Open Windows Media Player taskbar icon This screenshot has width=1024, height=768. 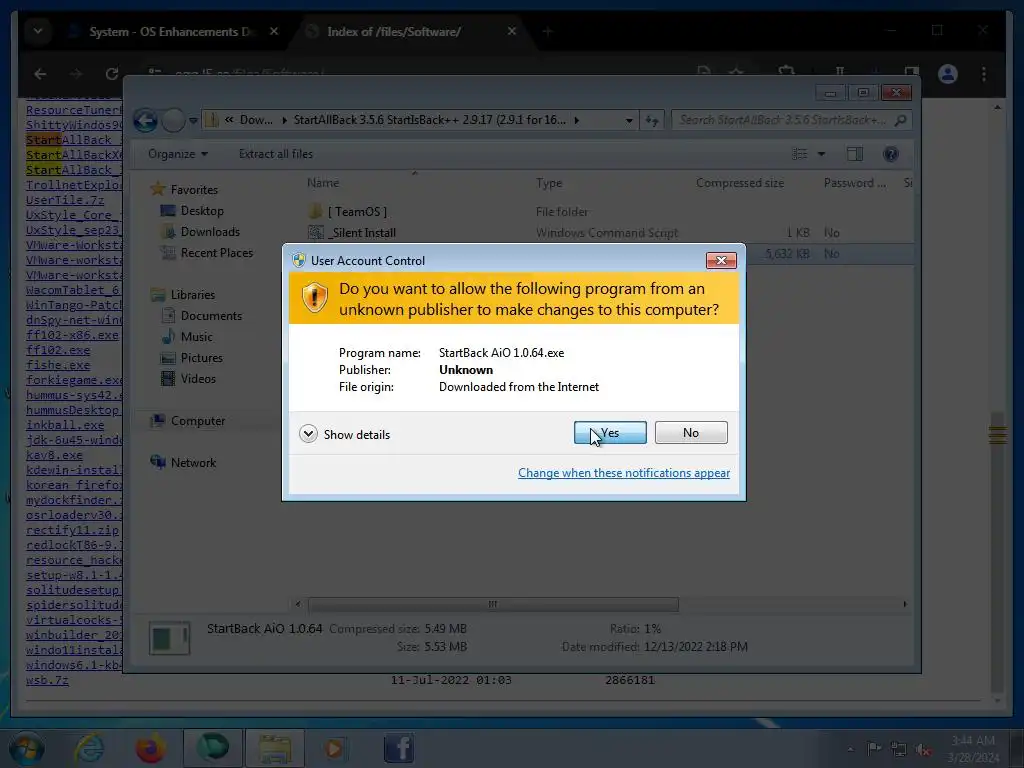tap(334, 748)
